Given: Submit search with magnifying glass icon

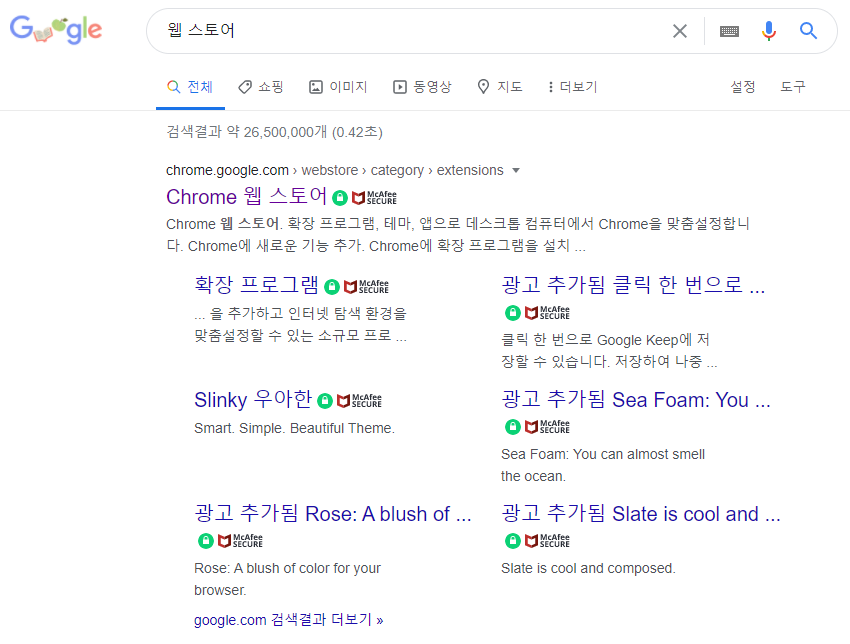Looking at the screenshot, I should point(808,31).
